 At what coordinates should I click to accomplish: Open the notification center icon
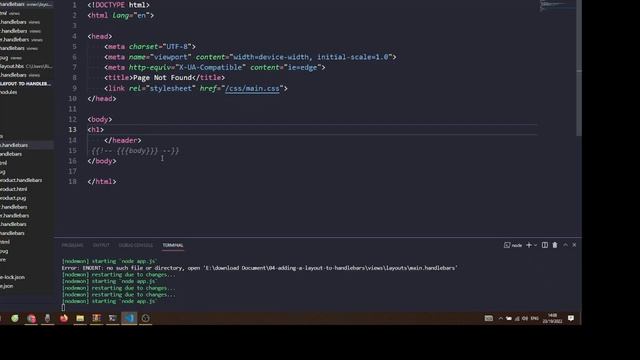pos(571,318)
